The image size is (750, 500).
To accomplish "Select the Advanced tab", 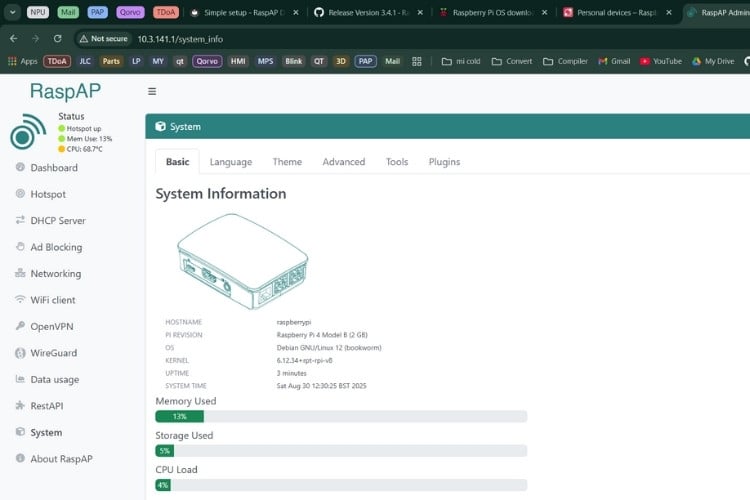I will click(x=343, y=162).
